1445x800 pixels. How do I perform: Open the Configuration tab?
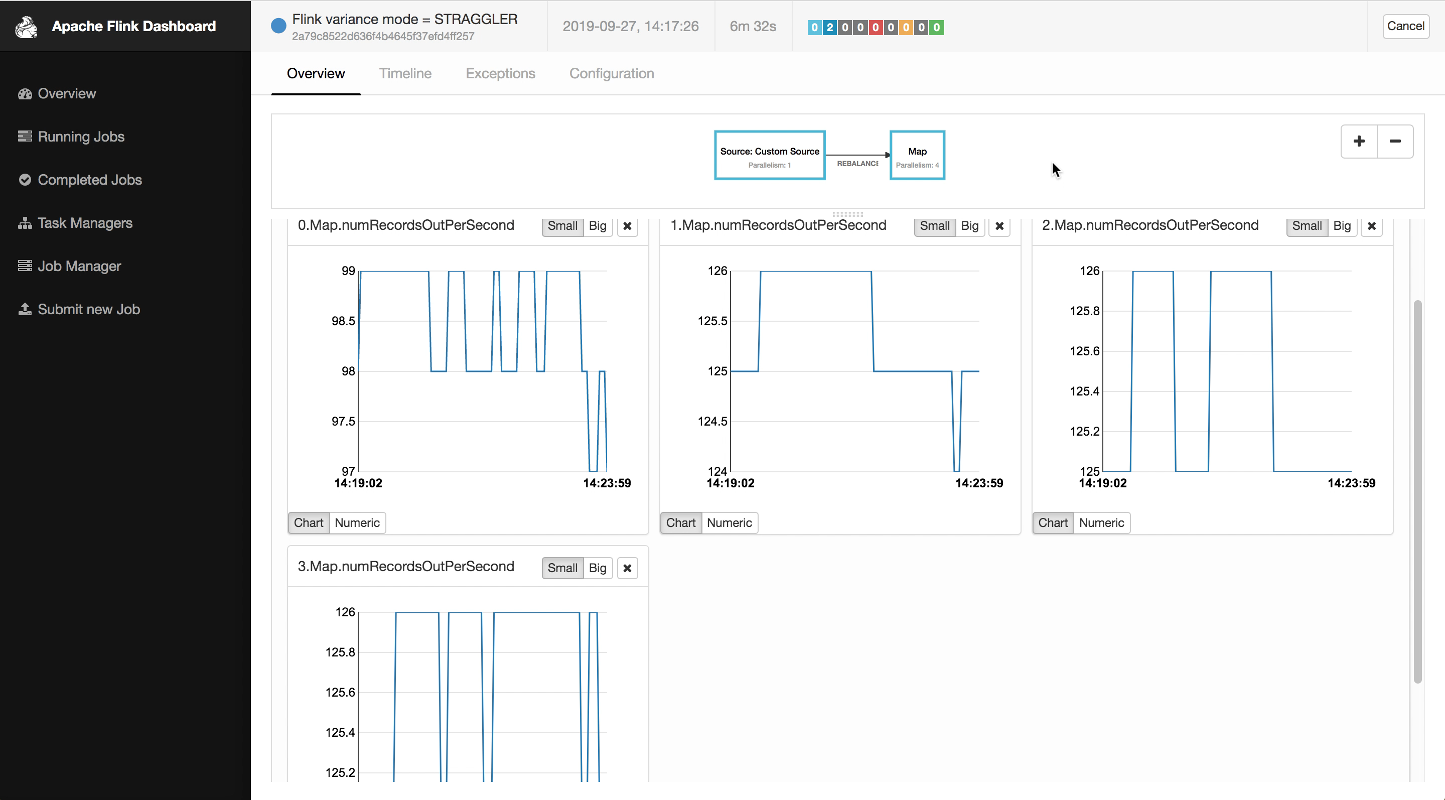point(612,74)
